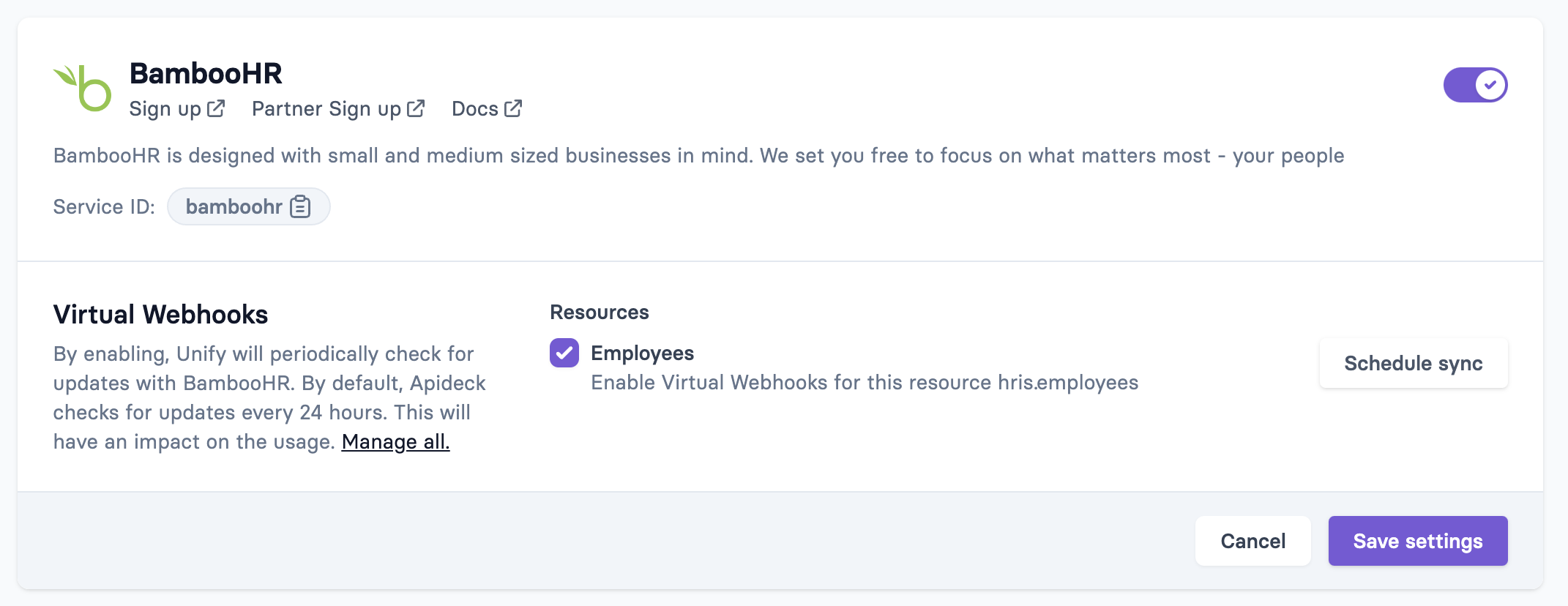The height and width of the screenshot is (606, 1568).
Task: Click the BambooHR logo icon
Action: click(82, 88)
